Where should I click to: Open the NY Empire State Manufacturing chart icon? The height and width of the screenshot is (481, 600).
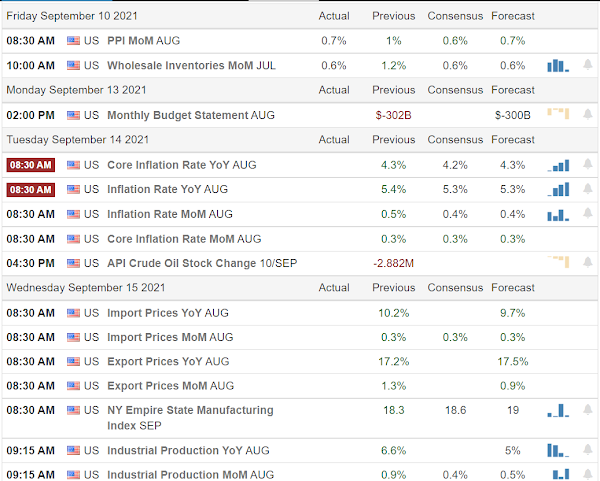[558, 411]
